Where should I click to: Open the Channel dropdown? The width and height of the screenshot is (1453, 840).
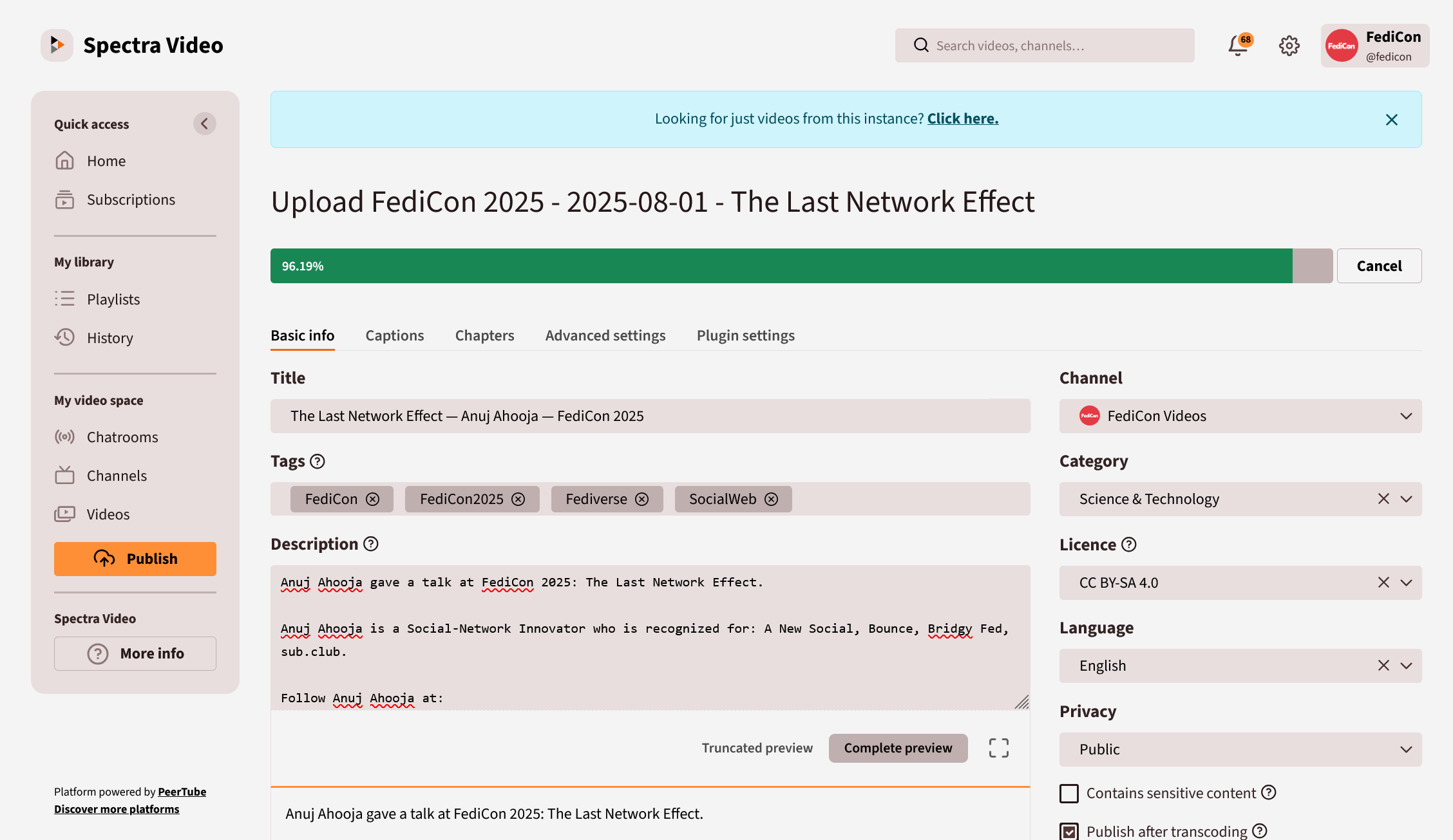(x=1240, y=416)
